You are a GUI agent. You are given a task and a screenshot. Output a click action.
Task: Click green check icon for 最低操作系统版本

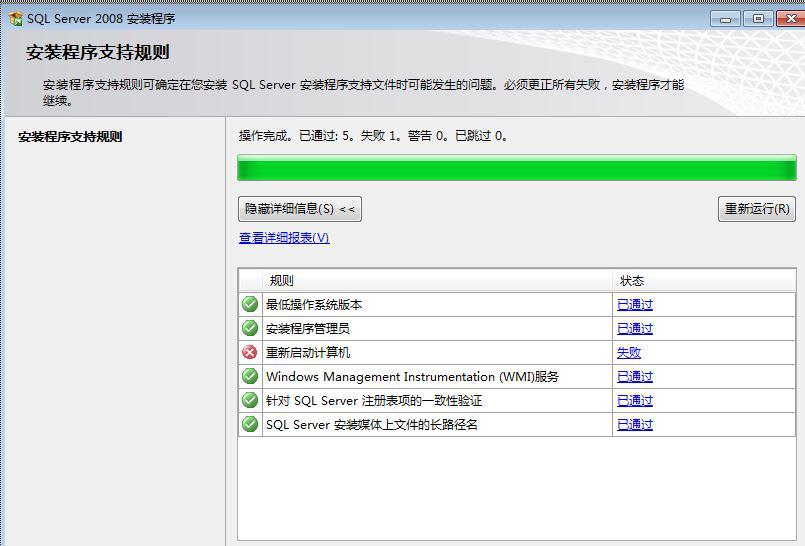(250, 304)
